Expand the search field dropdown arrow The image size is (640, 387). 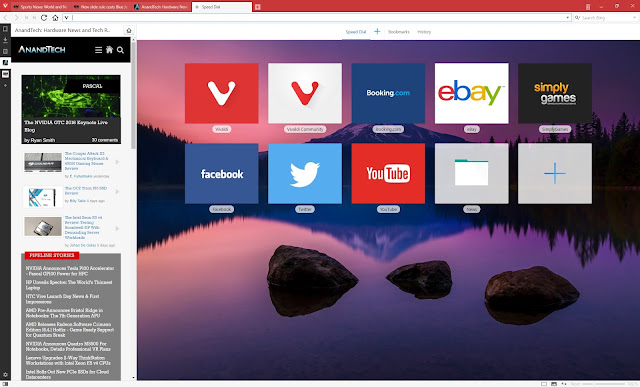pos(635,18)
